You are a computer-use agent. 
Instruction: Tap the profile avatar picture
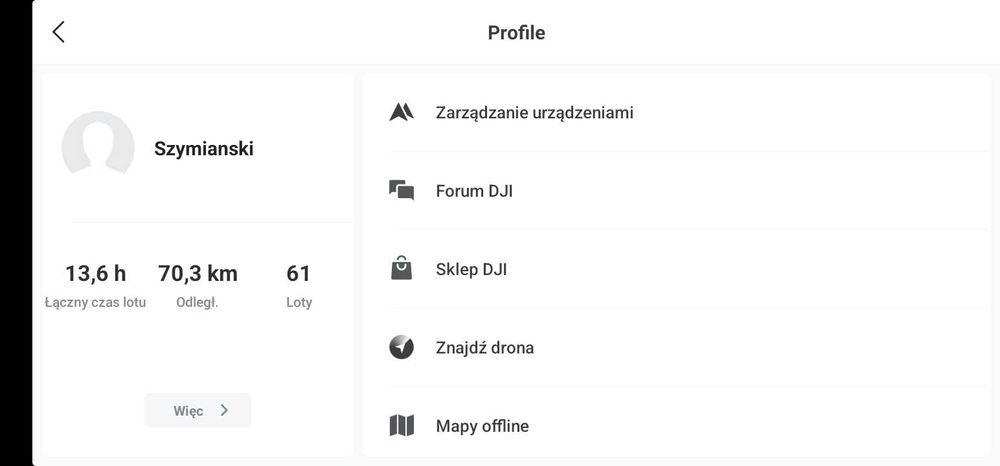pos(98,147)
